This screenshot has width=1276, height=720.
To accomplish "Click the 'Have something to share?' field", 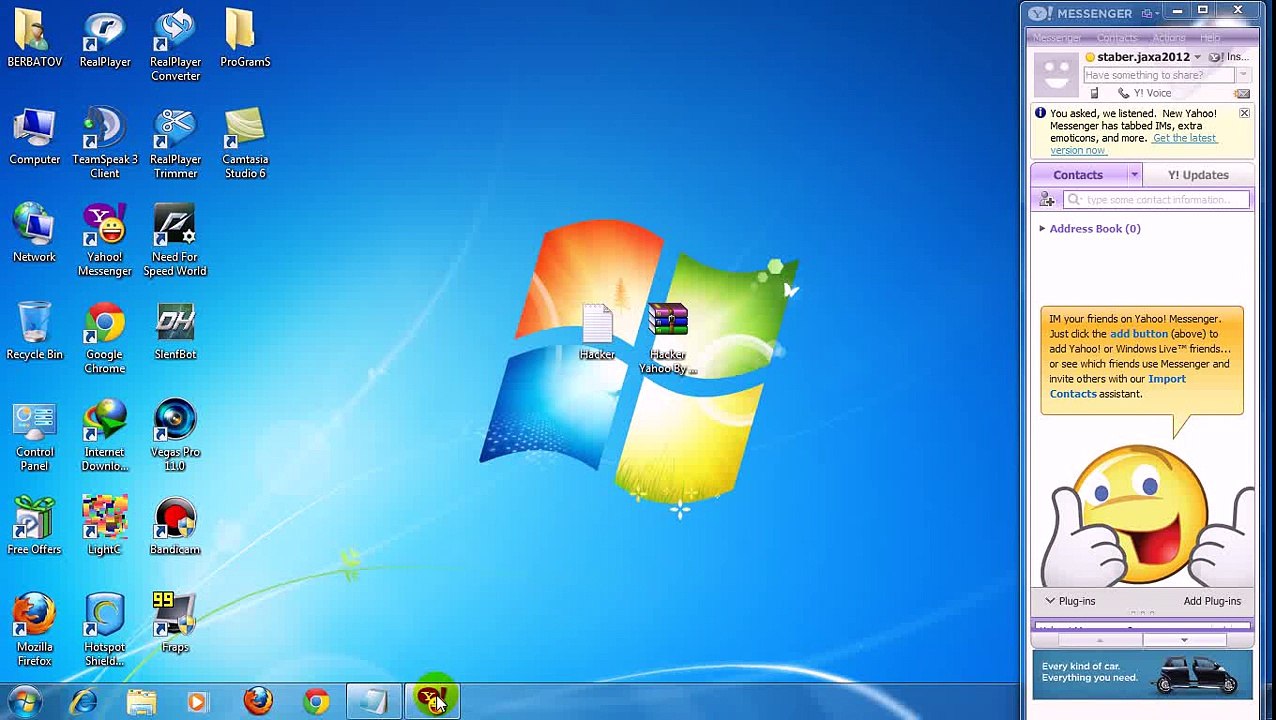I will pos(1160,75).
